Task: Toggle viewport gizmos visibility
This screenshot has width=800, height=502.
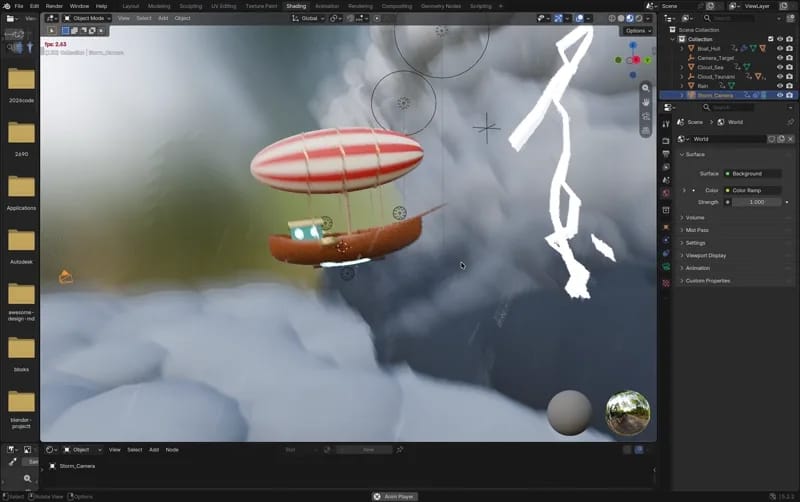Action: click(558, 18)
